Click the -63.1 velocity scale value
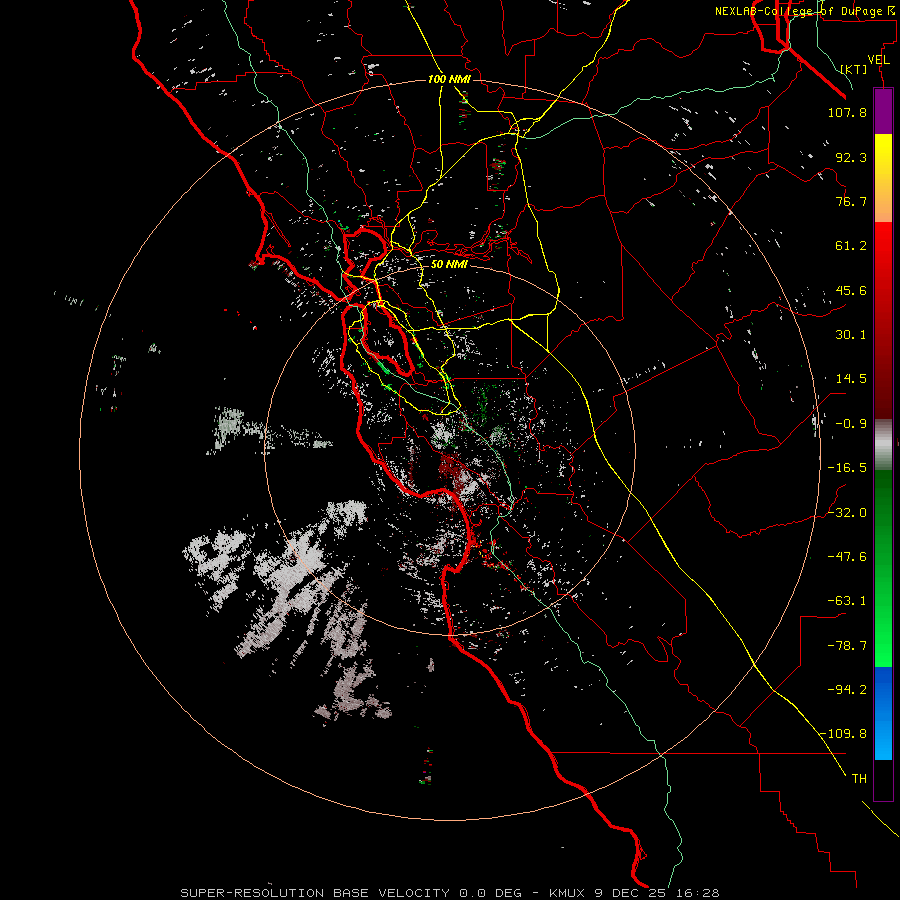 [x=847, y=601]
